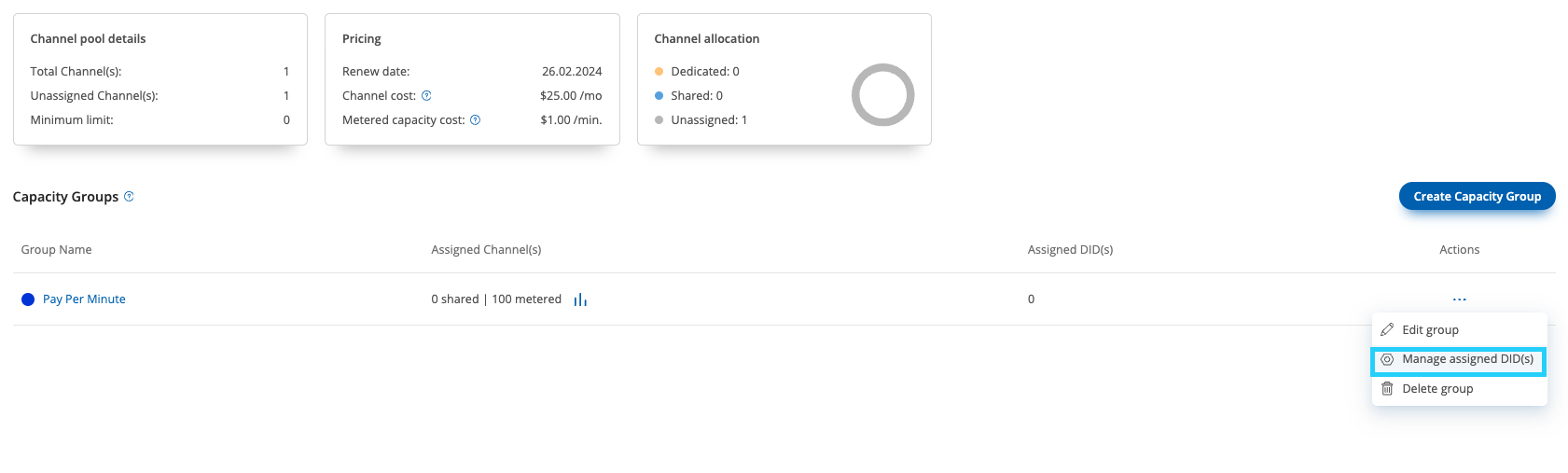Click the channel allocation donut chart
Viewport: 1568px width, 473px height.
pos(882,94)
